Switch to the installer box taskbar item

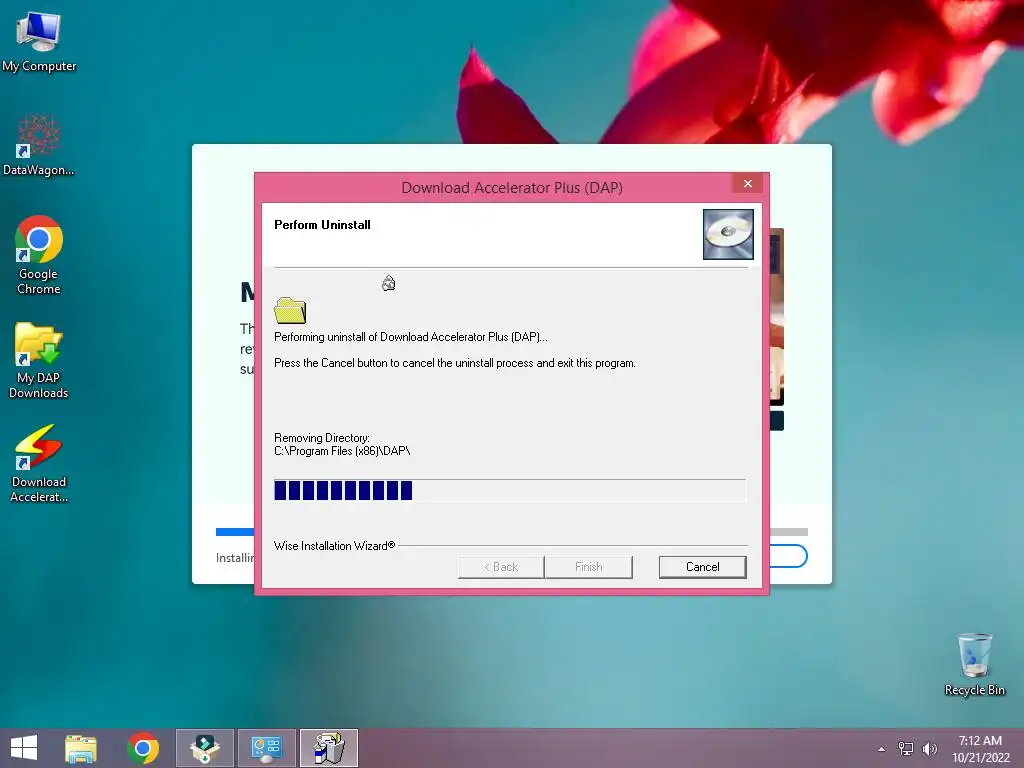click(x=204, y=748)
